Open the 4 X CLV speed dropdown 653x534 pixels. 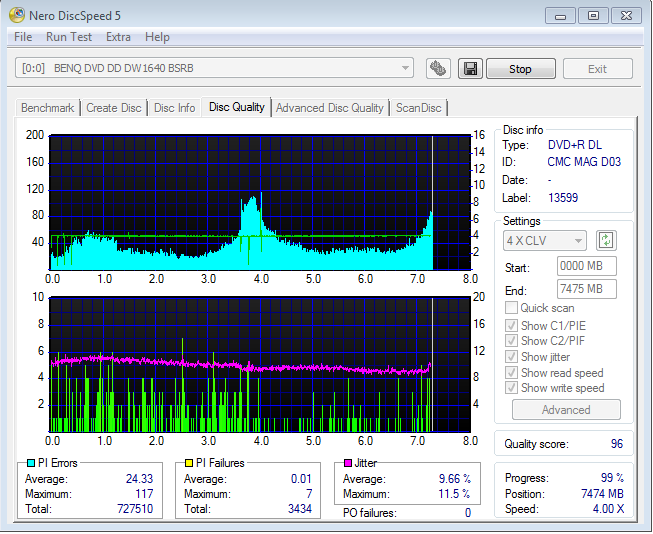[x=545, y=240]
